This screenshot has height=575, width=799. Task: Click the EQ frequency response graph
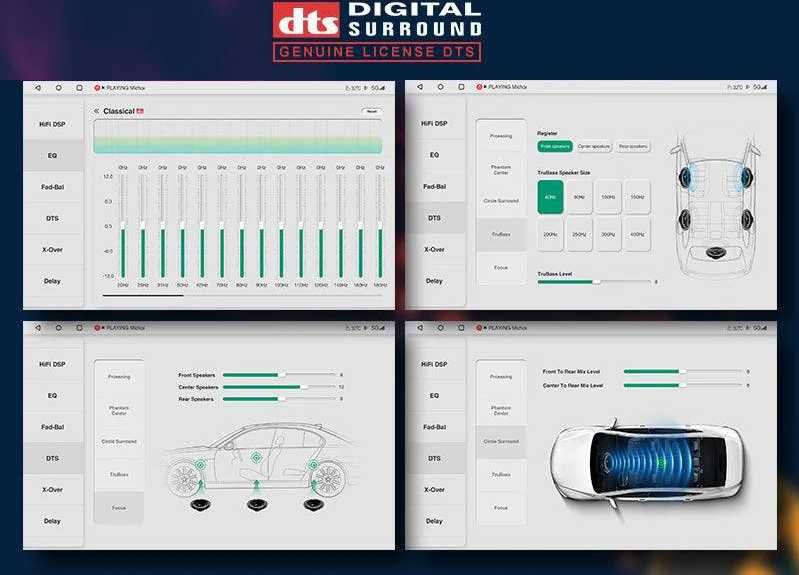click(237, 137)
